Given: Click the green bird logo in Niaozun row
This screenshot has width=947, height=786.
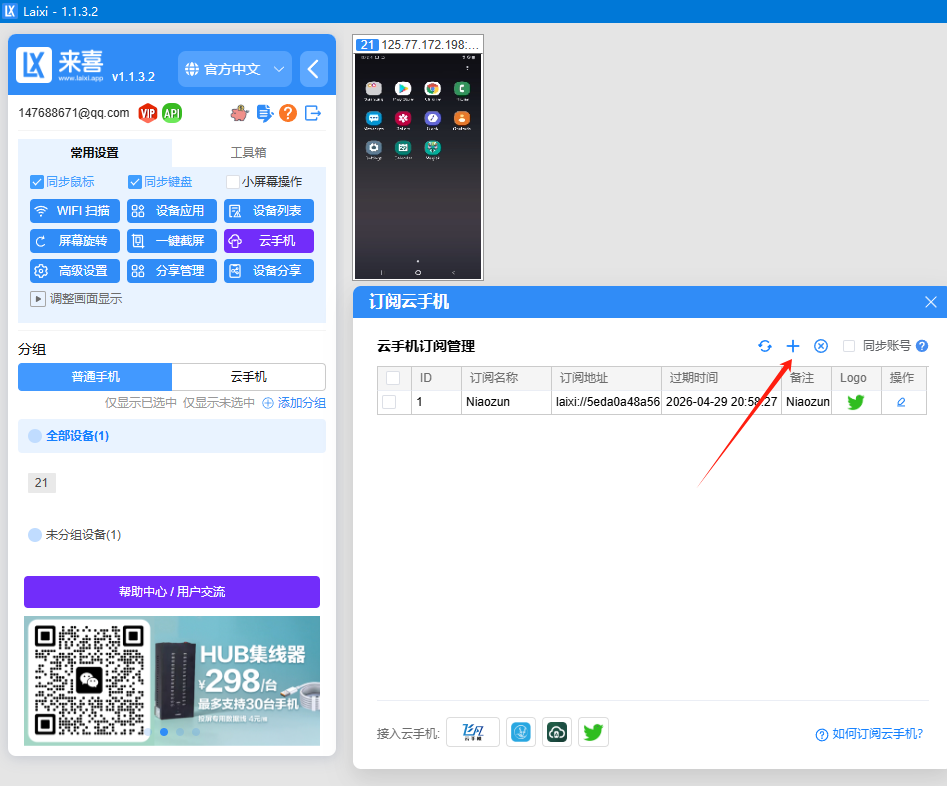Looking at the screenshot, I should point(856,402).
